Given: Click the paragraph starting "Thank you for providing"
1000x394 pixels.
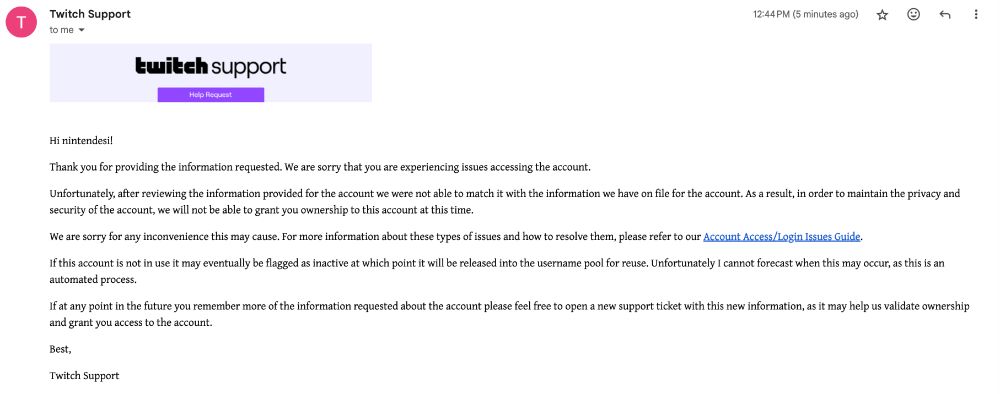Looking at the screenshot, I should coord(320,167).
